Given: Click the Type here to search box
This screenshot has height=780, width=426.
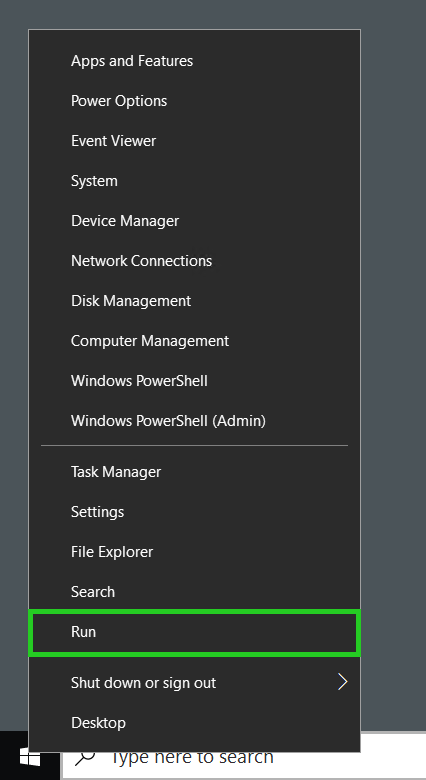Looking at the screenshot, I should click(243, 757).
